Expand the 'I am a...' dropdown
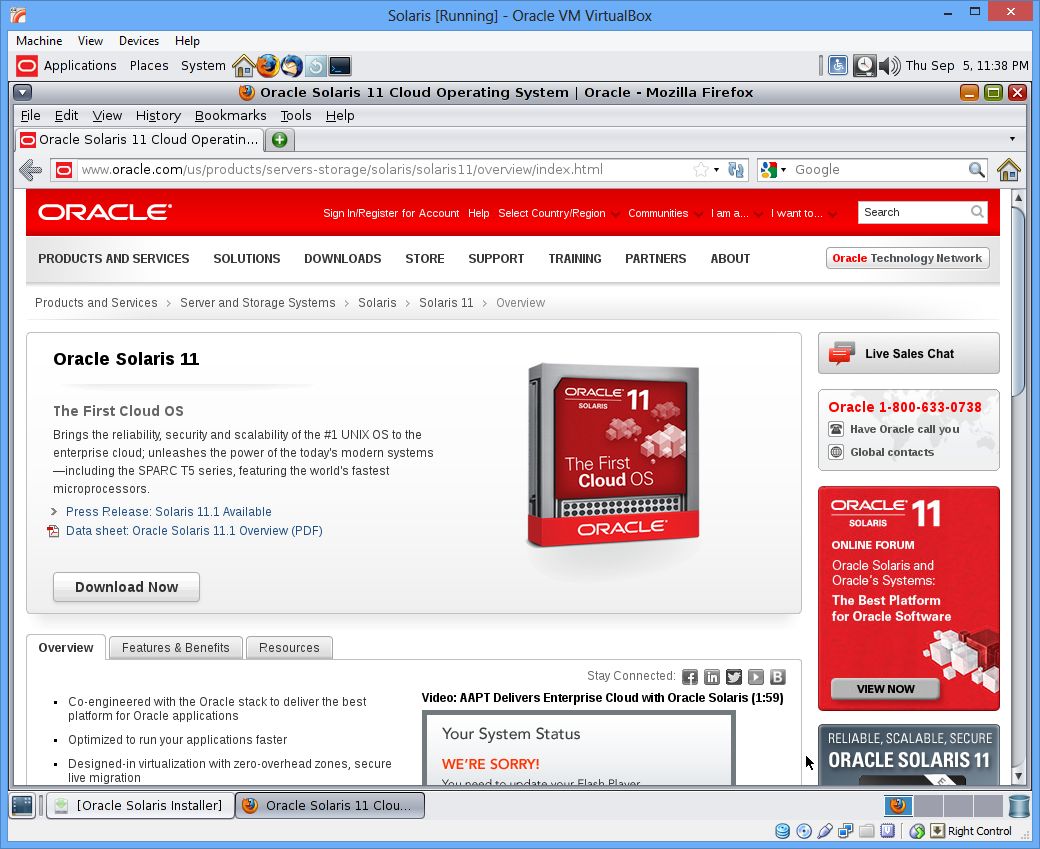This screenshot has height=849, width=1040. [736, 214]
